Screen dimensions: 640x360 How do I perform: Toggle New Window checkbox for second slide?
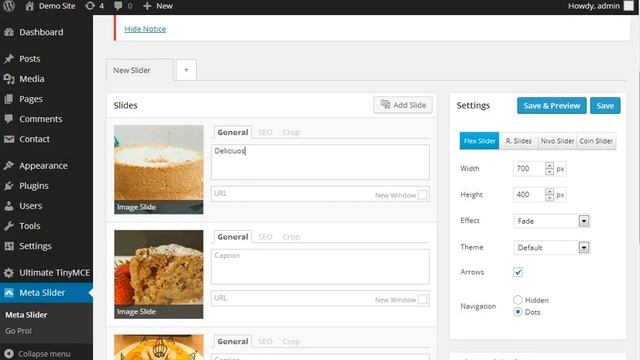[423, 299]
